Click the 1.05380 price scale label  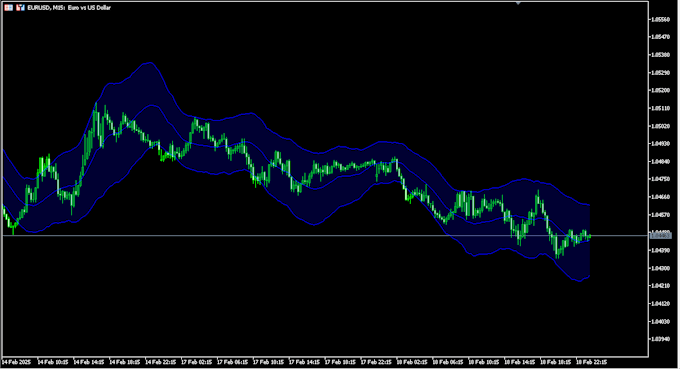(661, 55)
